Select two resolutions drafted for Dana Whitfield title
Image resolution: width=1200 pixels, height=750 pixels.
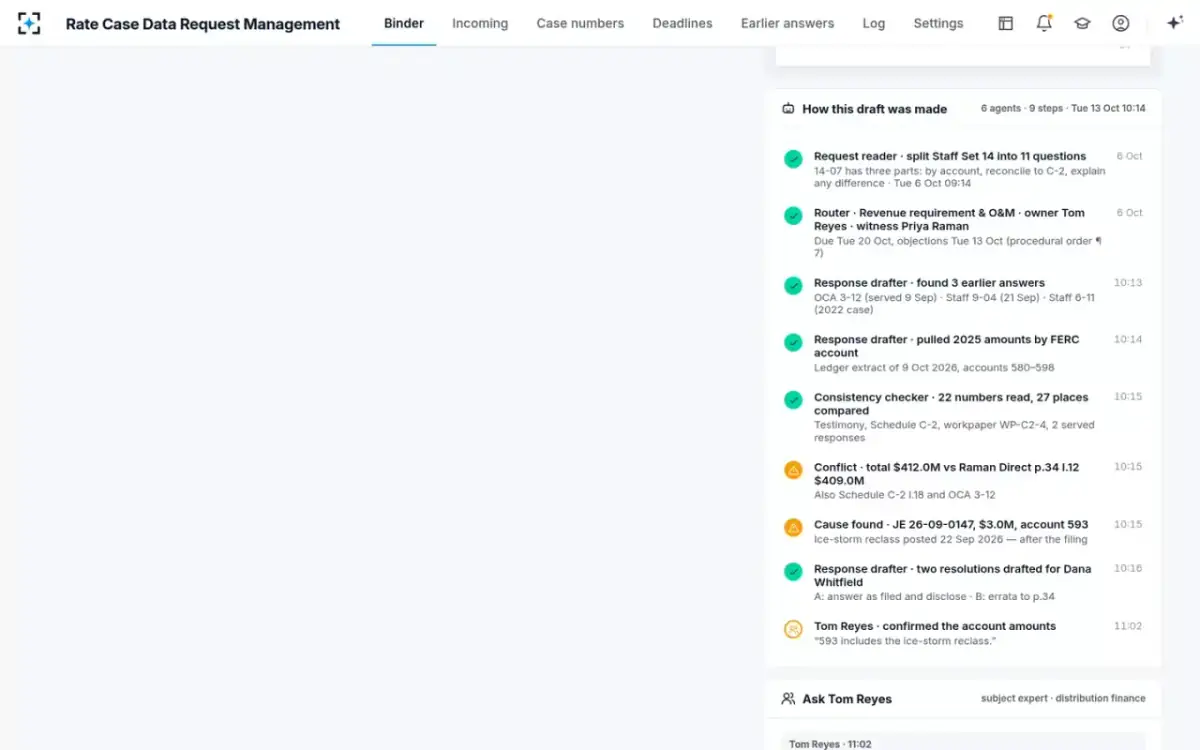952,575
